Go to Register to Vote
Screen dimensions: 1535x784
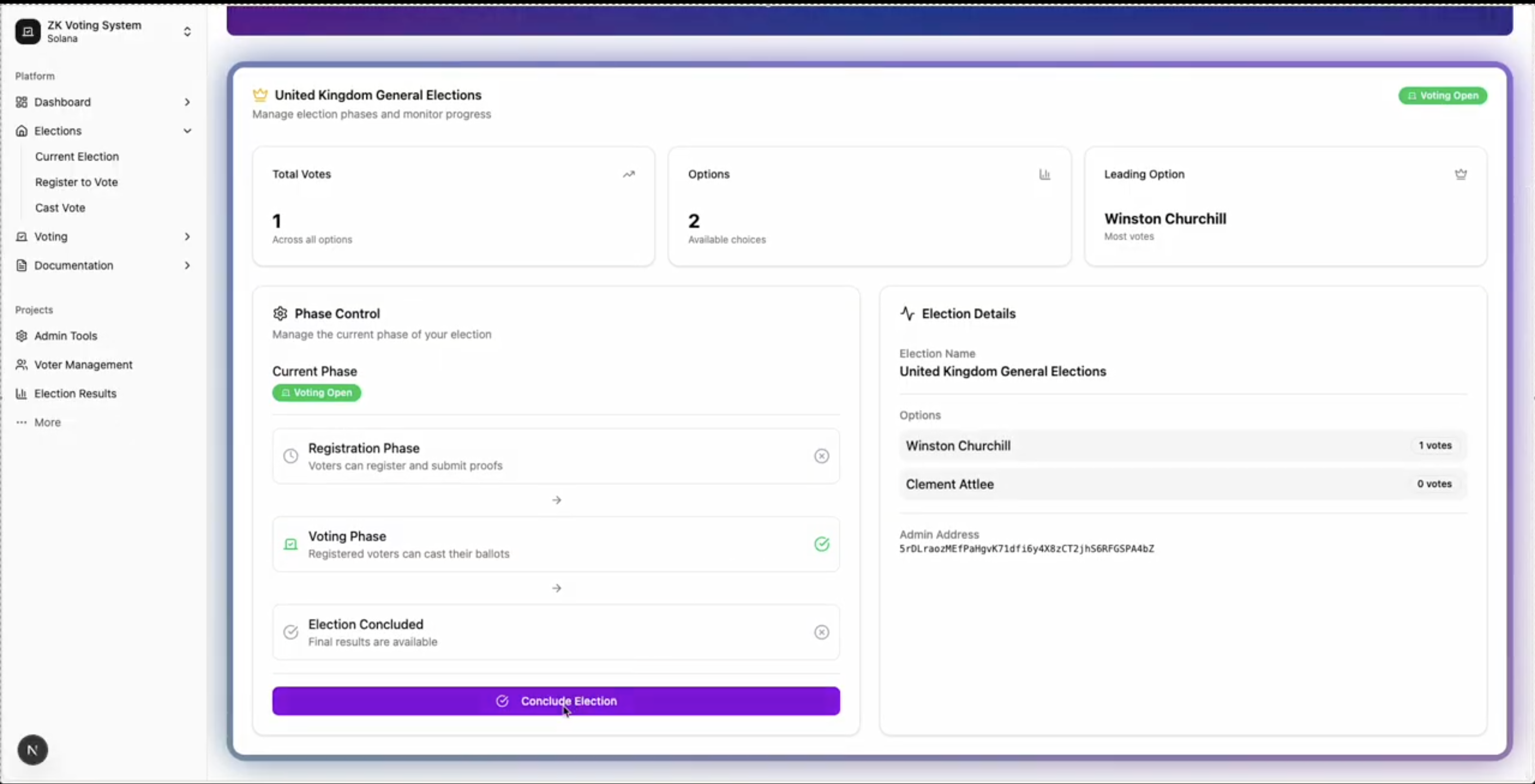pos(76,182)
